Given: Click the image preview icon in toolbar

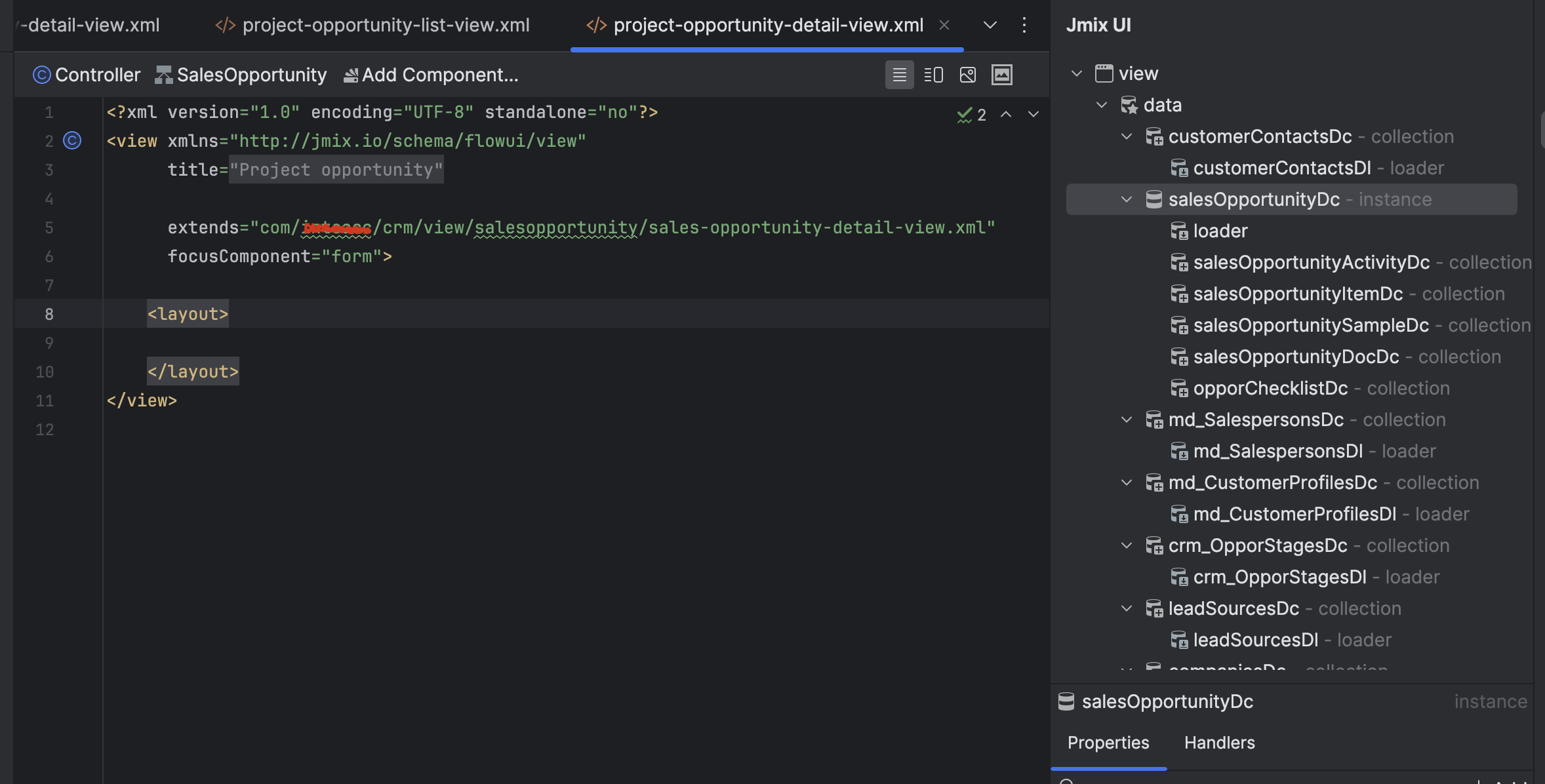Looking at the screenshot, I should (1001, 75).
